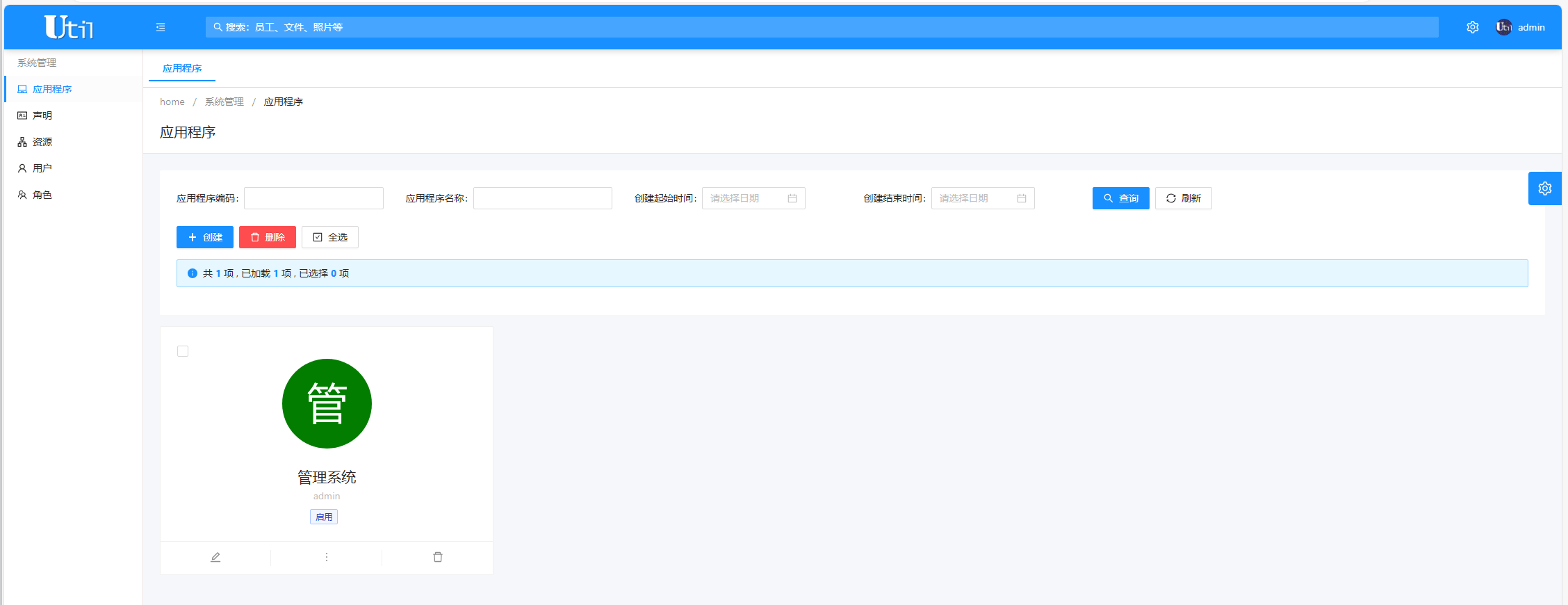The image size is (1568, 605).
Task: Click the green 管 avatar on the card
Action: [327, 403]
